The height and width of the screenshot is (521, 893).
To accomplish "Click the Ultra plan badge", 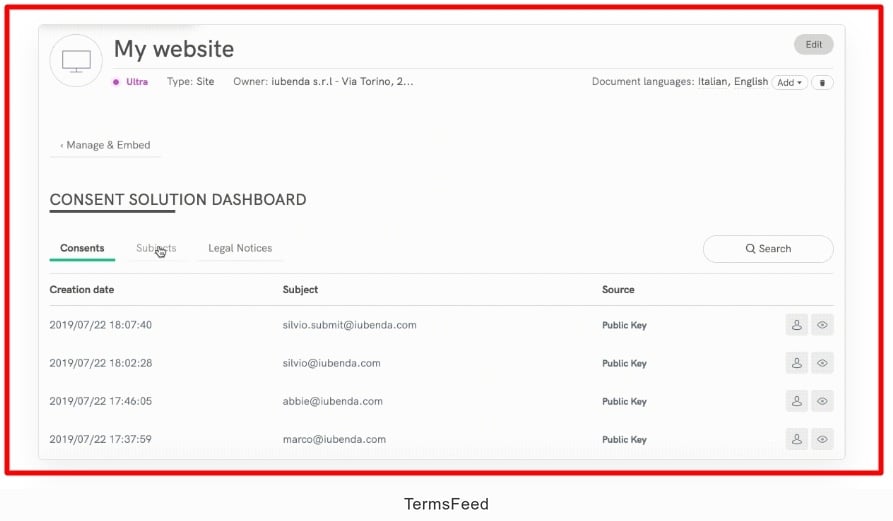I will point(130,82).
